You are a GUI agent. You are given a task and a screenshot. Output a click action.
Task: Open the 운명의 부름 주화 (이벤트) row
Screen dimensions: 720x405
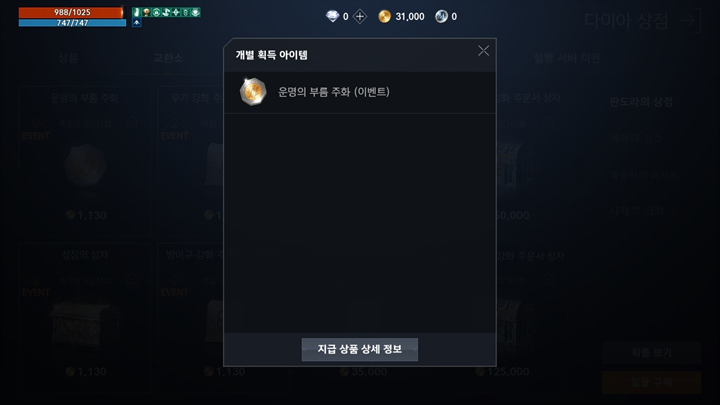[360, 92]
